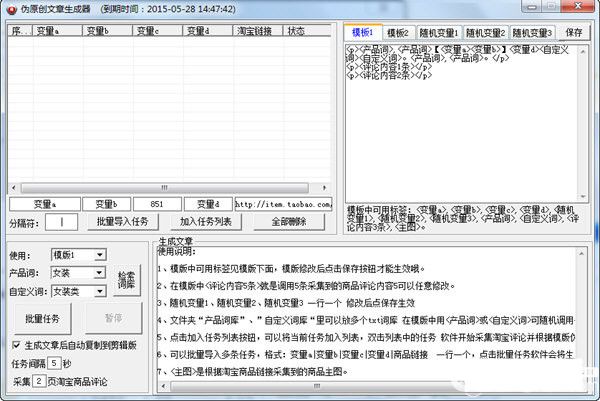Open the 随机变量3 tab
600x401 pixels.
pos(532,33)
